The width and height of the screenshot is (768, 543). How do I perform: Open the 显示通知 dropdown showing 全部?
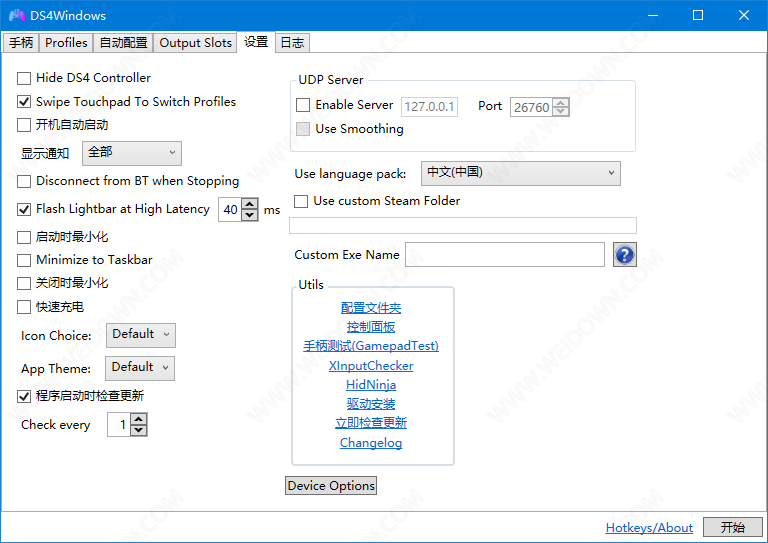(132, 153)
